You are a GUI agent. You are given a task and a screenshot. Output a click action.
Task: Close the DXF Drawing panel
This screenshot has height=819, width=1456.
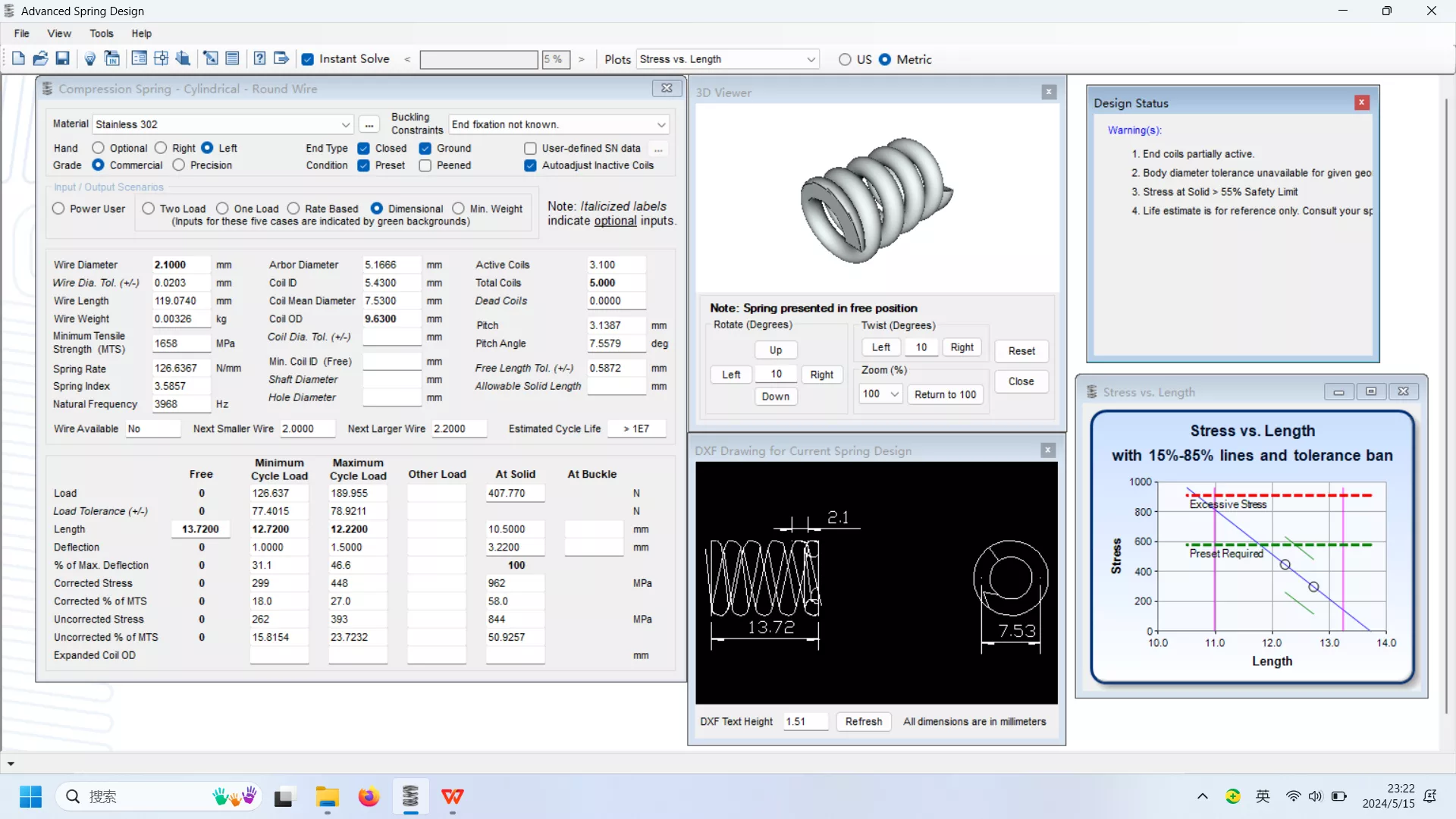pyautogui.click(x=1048, y=450)
